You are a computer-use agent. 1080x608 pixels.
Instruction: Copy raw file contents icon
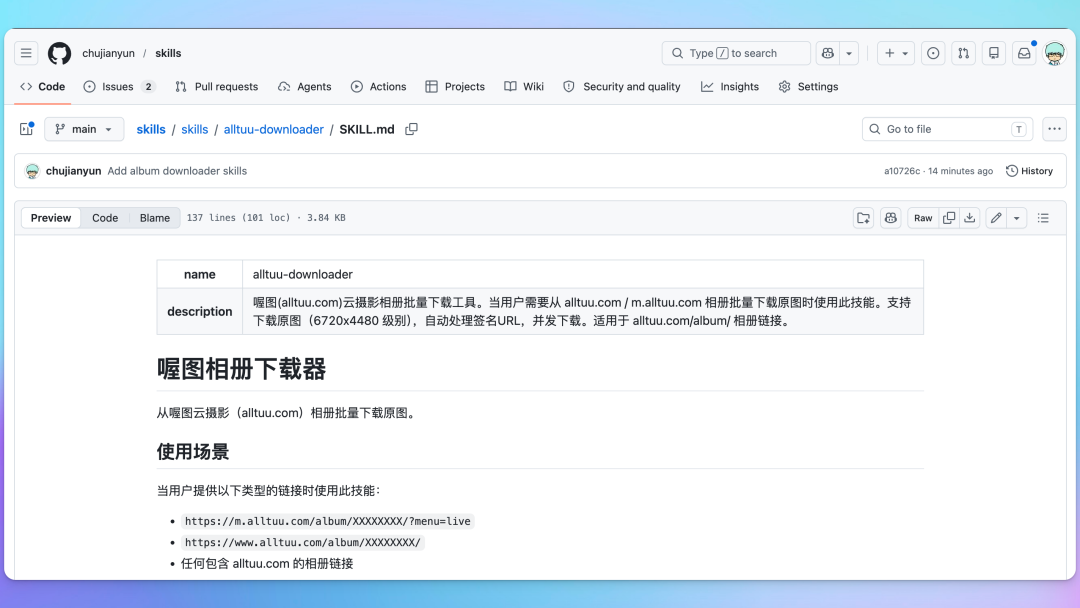coord(948,218)
